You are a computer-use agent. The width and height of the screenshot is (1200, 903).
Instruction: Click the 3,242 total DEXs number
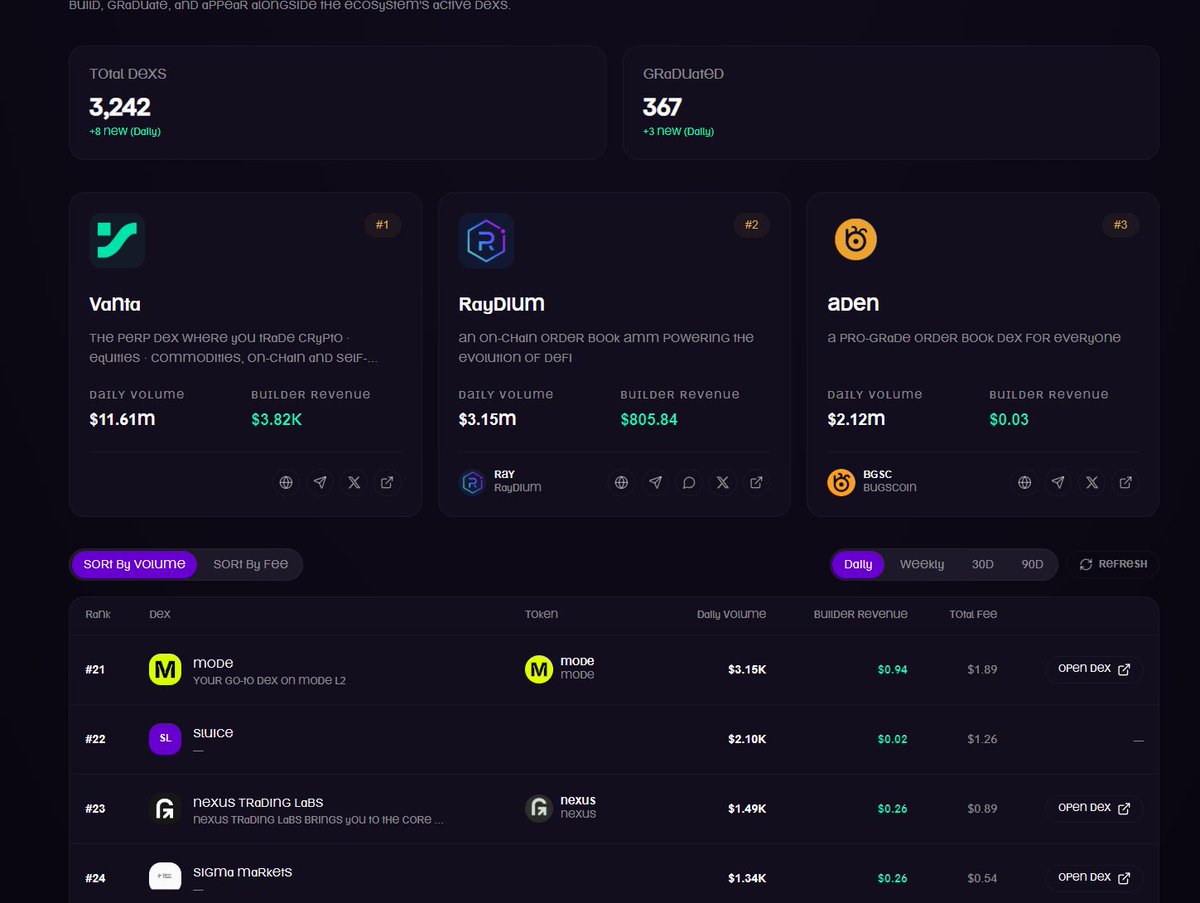point(119,107)
